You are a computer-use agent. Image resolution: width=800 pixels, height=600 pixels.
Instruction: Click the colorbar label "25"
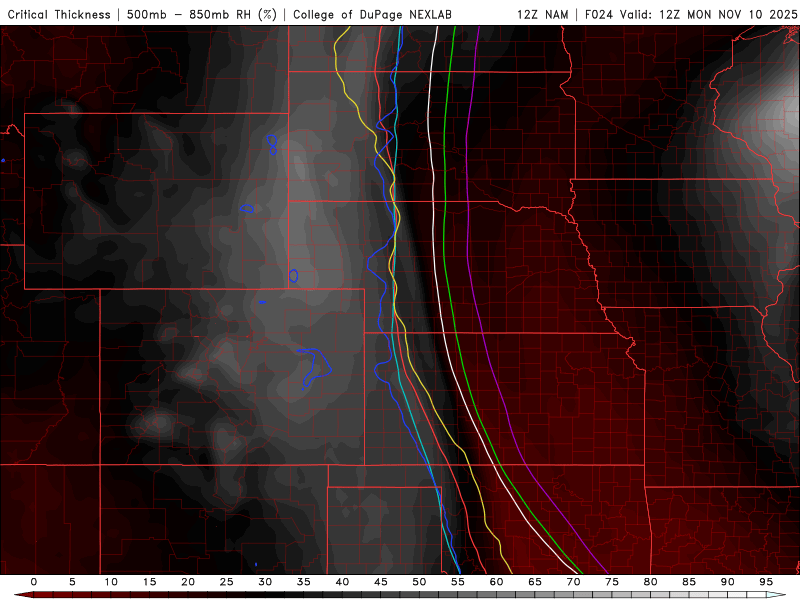pyautogui.click(x=227, y=582)
